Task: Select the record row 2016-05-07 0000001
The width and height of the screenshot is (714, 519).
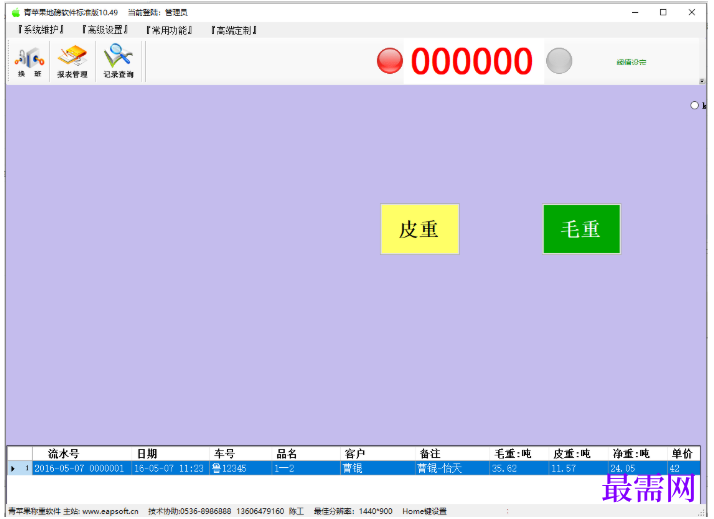Action: click(x=353, y=468)
